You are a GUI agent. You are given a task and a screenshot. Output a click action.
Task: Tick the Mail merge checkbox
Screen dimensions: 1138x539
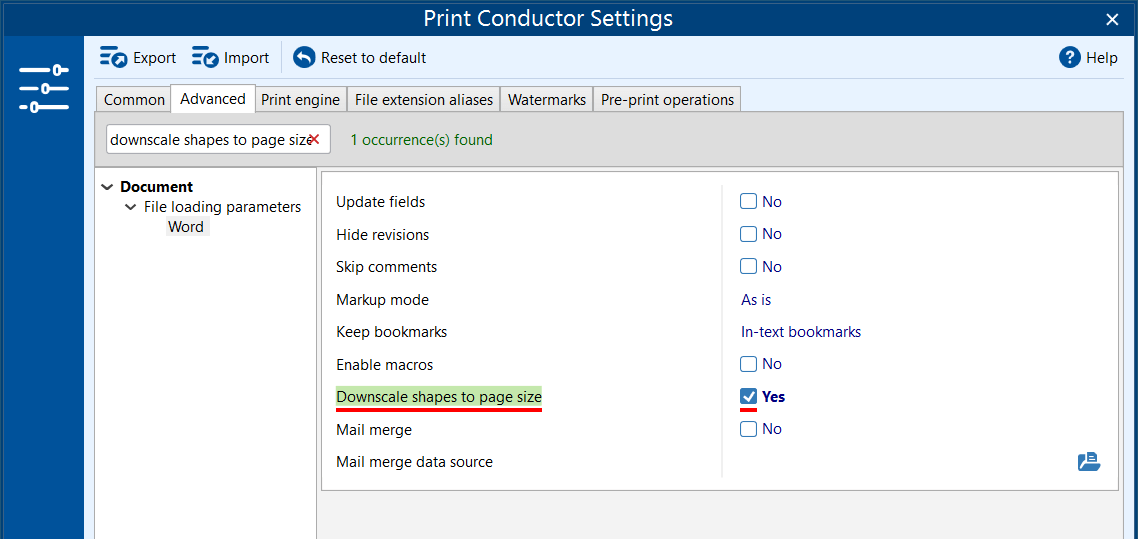(x=748, y=429)
